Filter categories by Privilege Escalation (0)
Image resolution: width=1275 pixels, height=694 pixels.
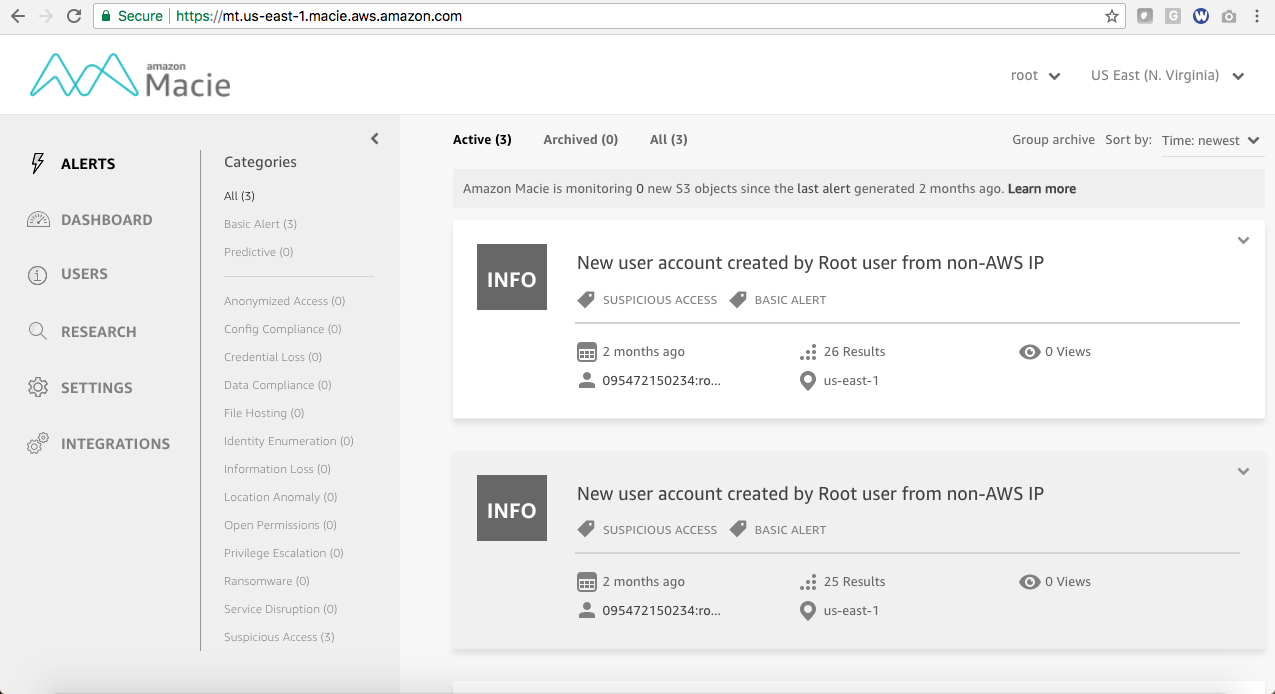[283, 553]
